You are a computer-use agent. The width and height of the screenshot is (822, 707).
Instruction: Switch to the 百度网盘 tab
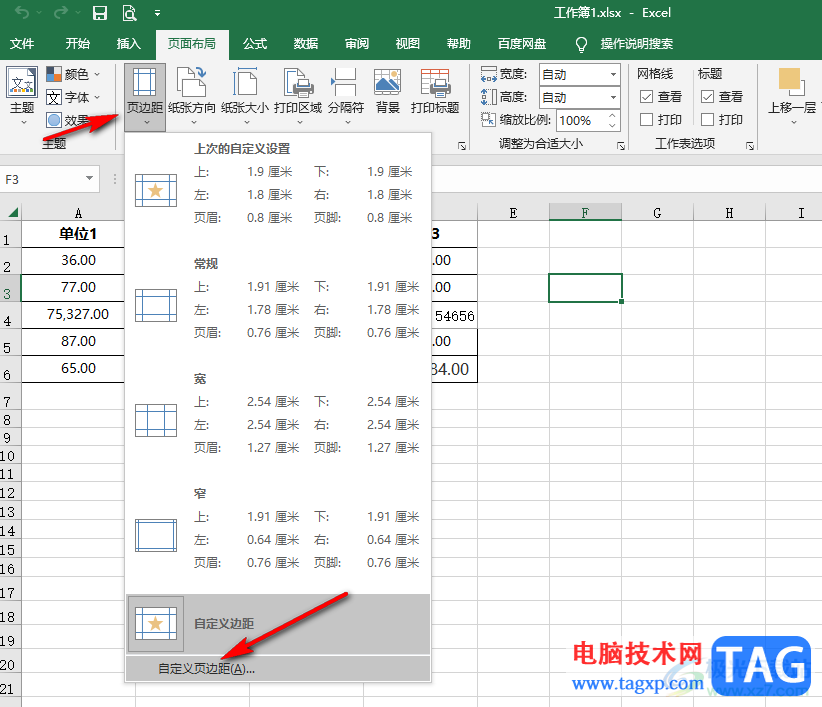[x=522, y=43]
